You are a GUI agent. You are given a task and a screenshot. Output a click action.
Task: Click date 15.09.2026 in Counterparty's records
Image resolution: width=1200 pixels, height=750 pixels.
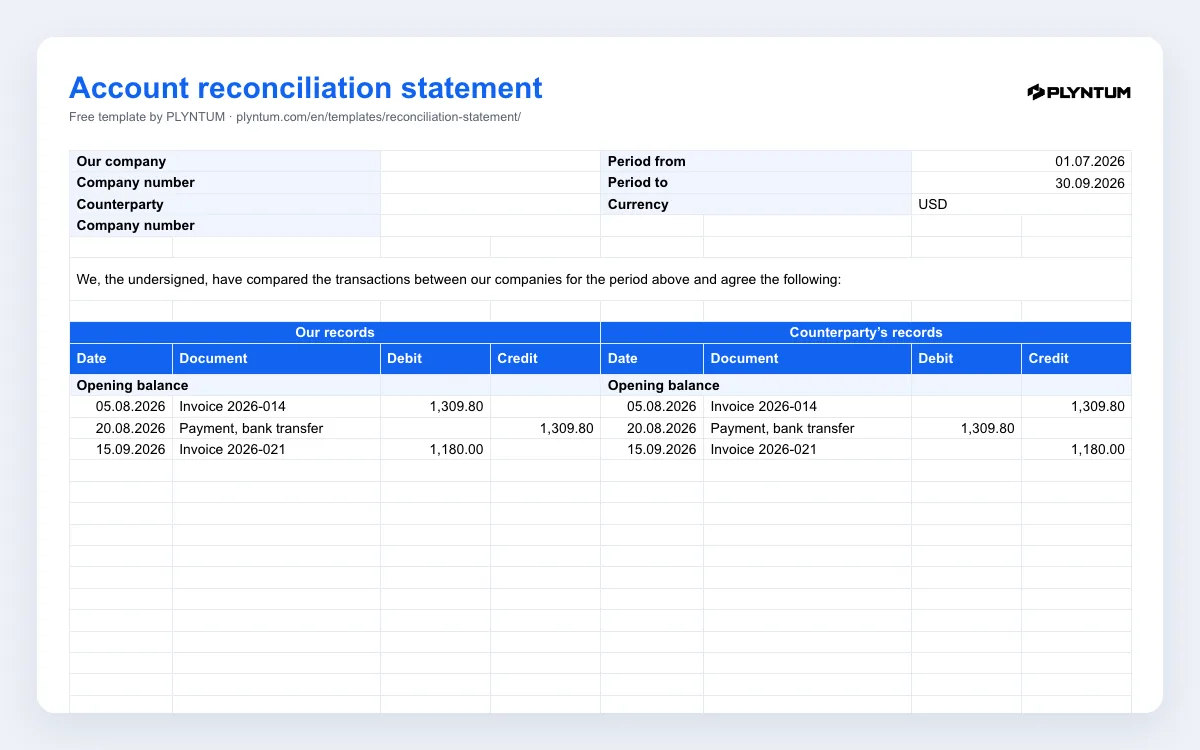(x=662, y=450)
